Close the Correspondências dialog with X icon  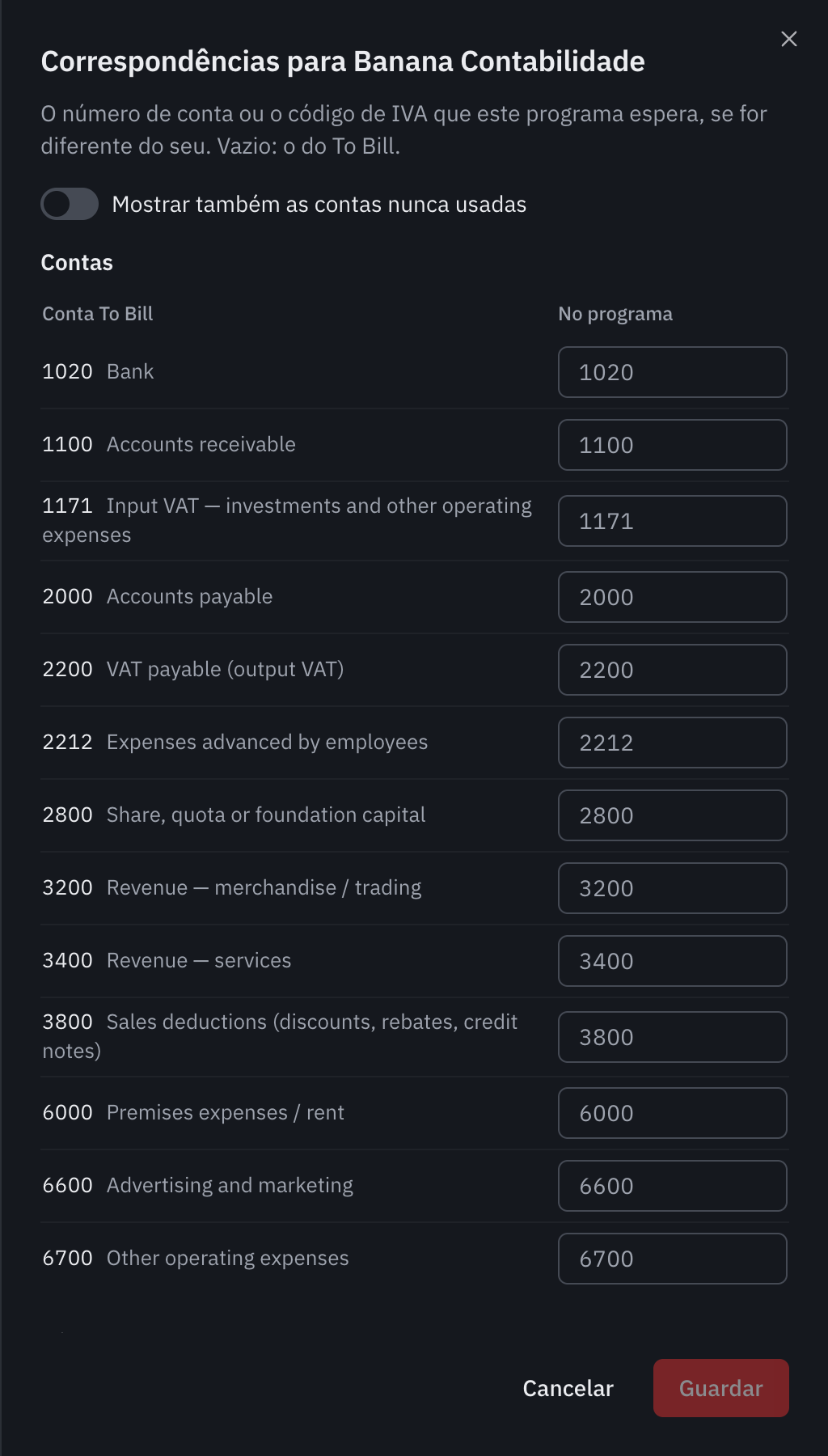pyautogui.click(x=789, y=39)
